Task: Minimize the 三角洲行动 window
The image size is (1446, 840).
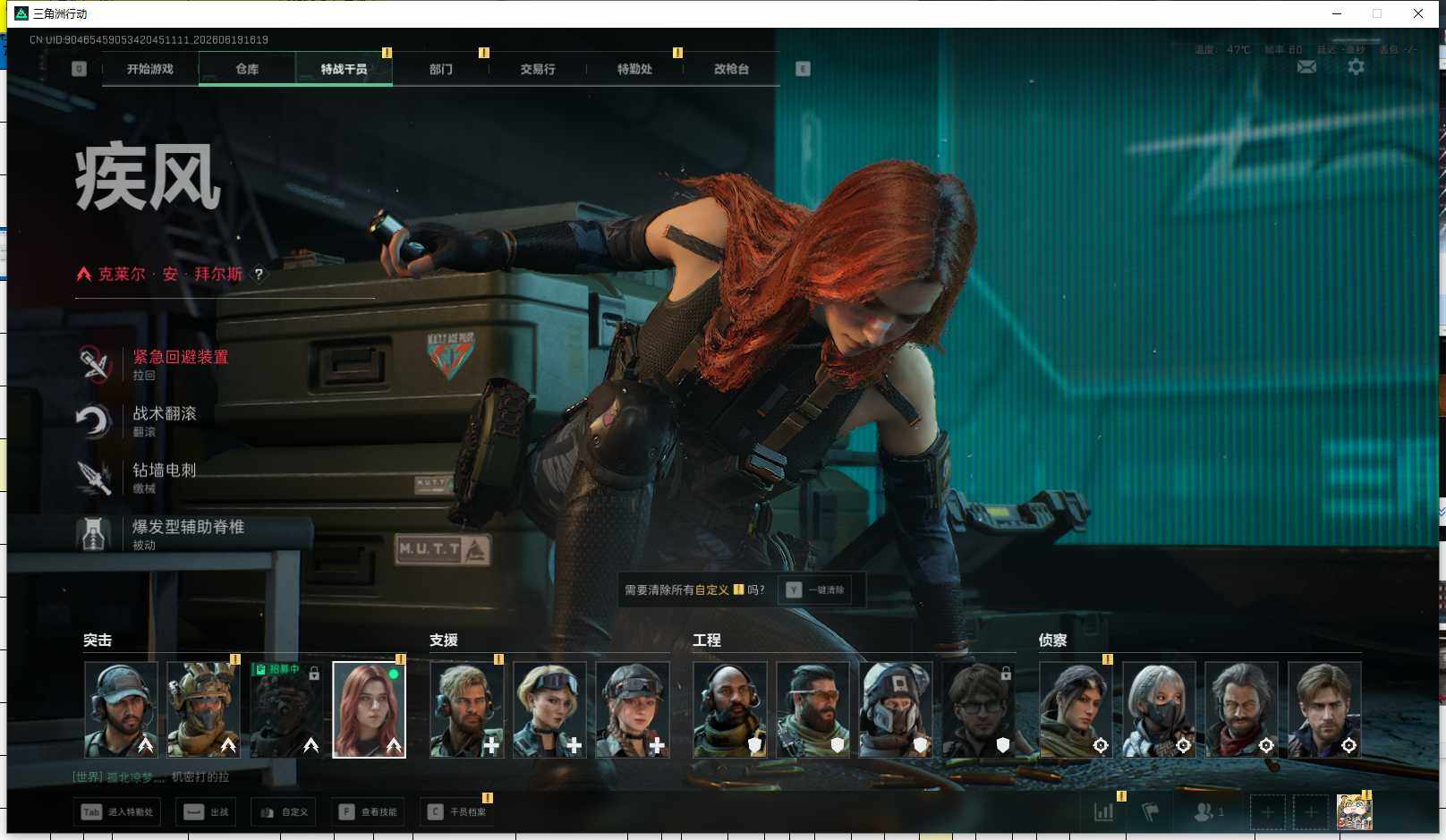Action: point(1337,13)
